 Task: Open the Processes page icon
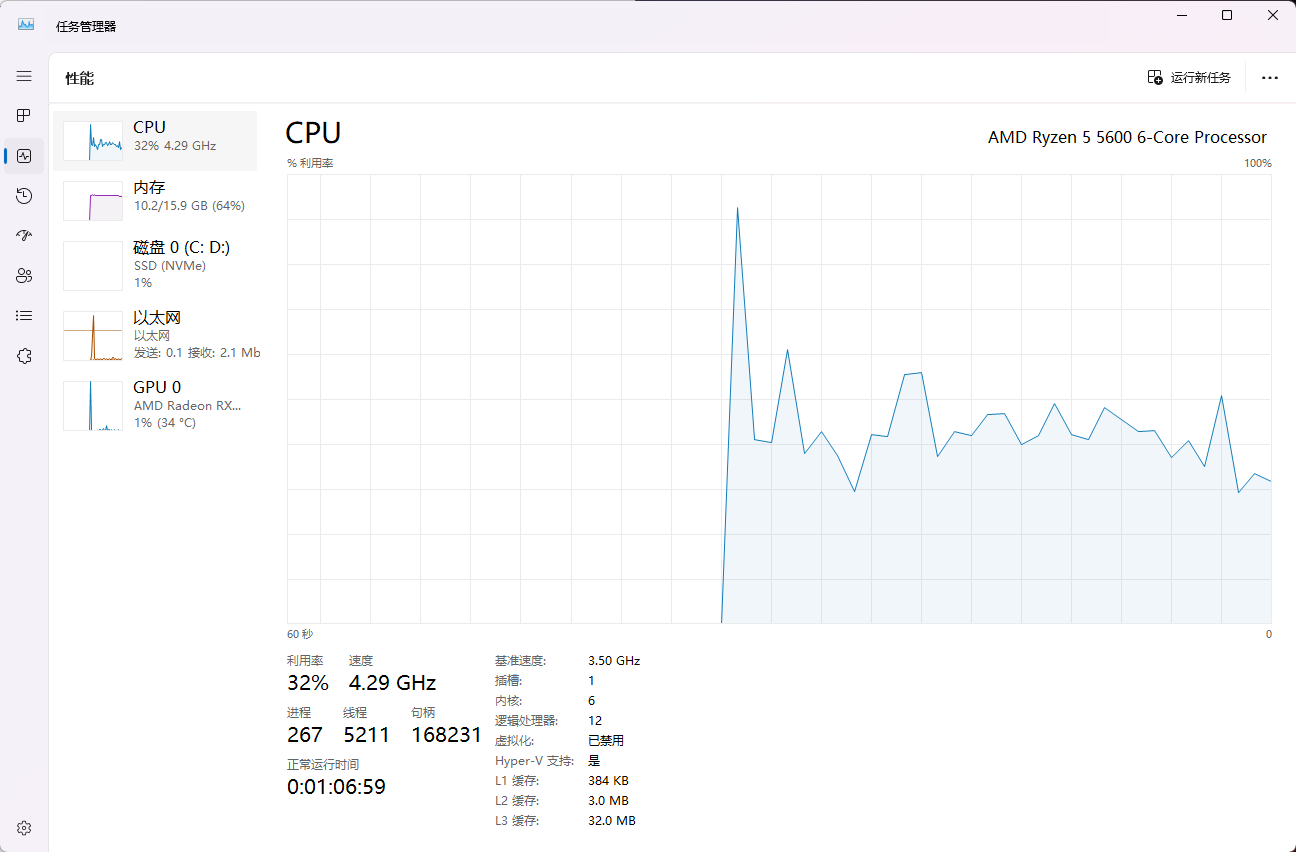pos(24,116)
